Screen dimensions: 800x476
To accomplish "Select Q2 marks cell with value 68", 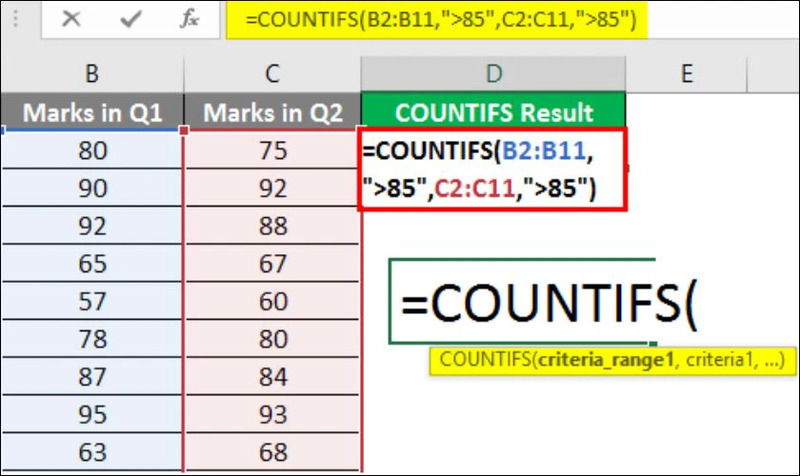I will [272, 452].
